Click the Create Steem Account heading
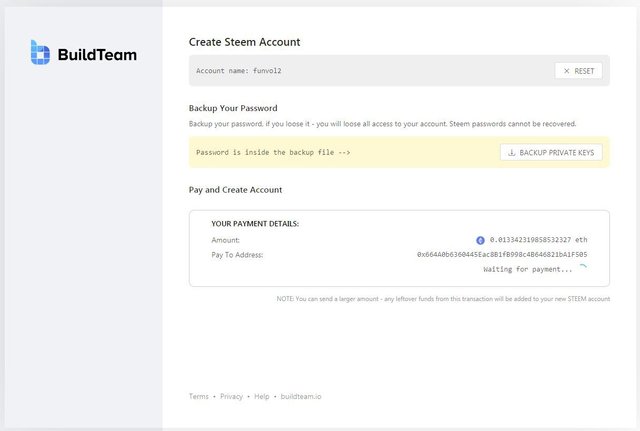 244,42
